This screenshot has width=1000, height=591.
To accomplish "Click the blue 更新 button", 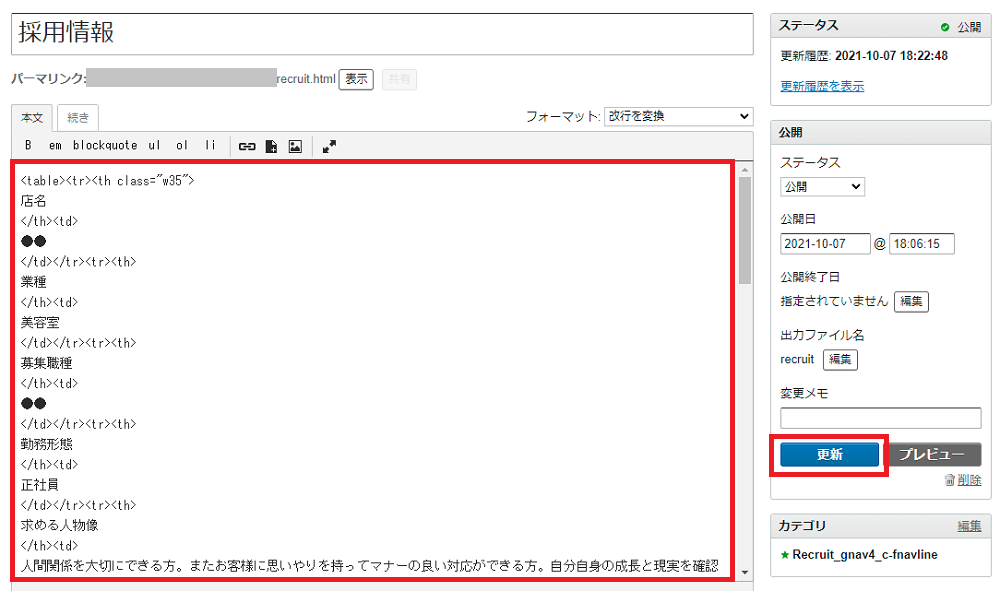I will 829,455.
